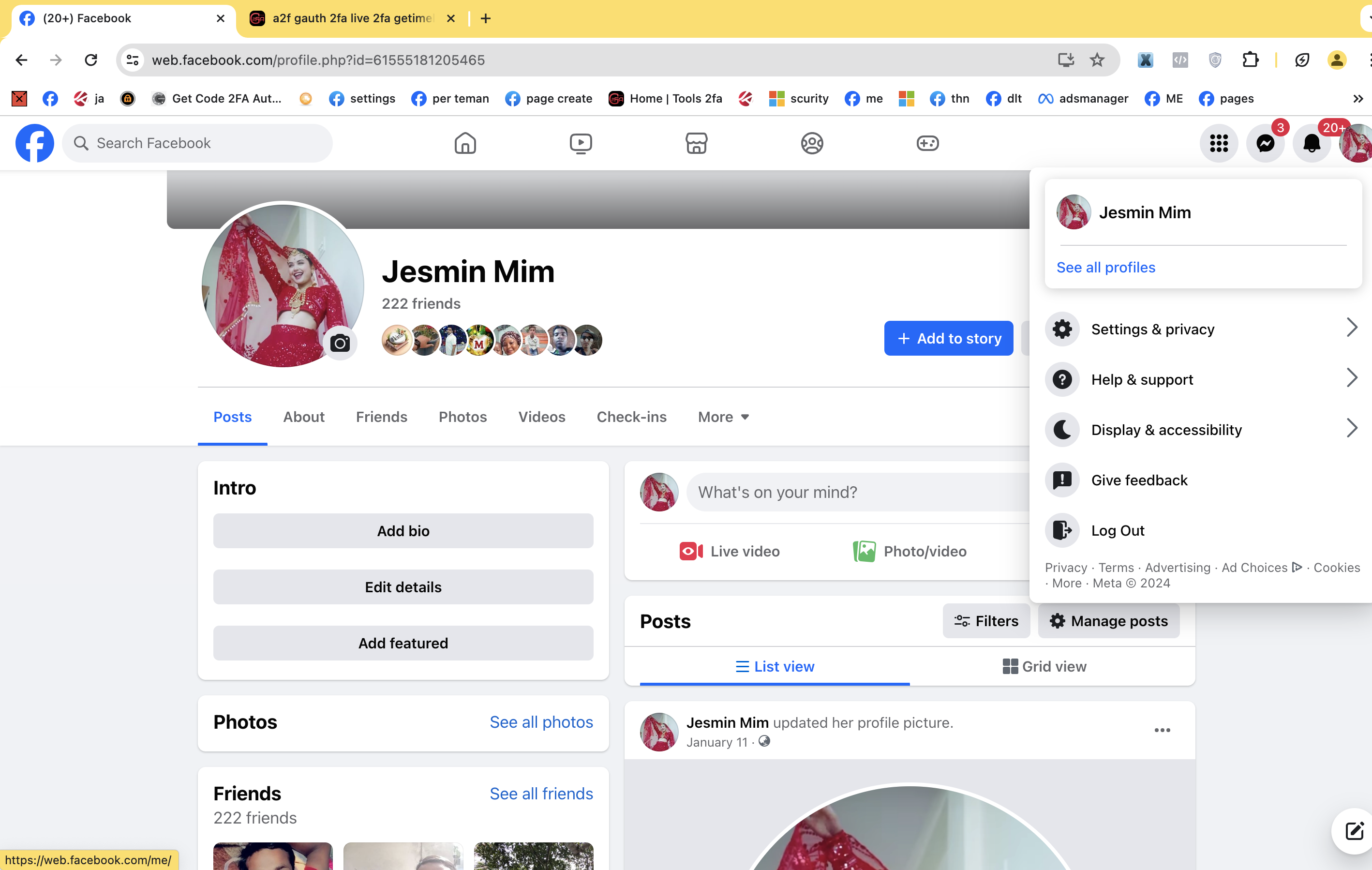Click the camera icon on profile picture

pos(340,343)
